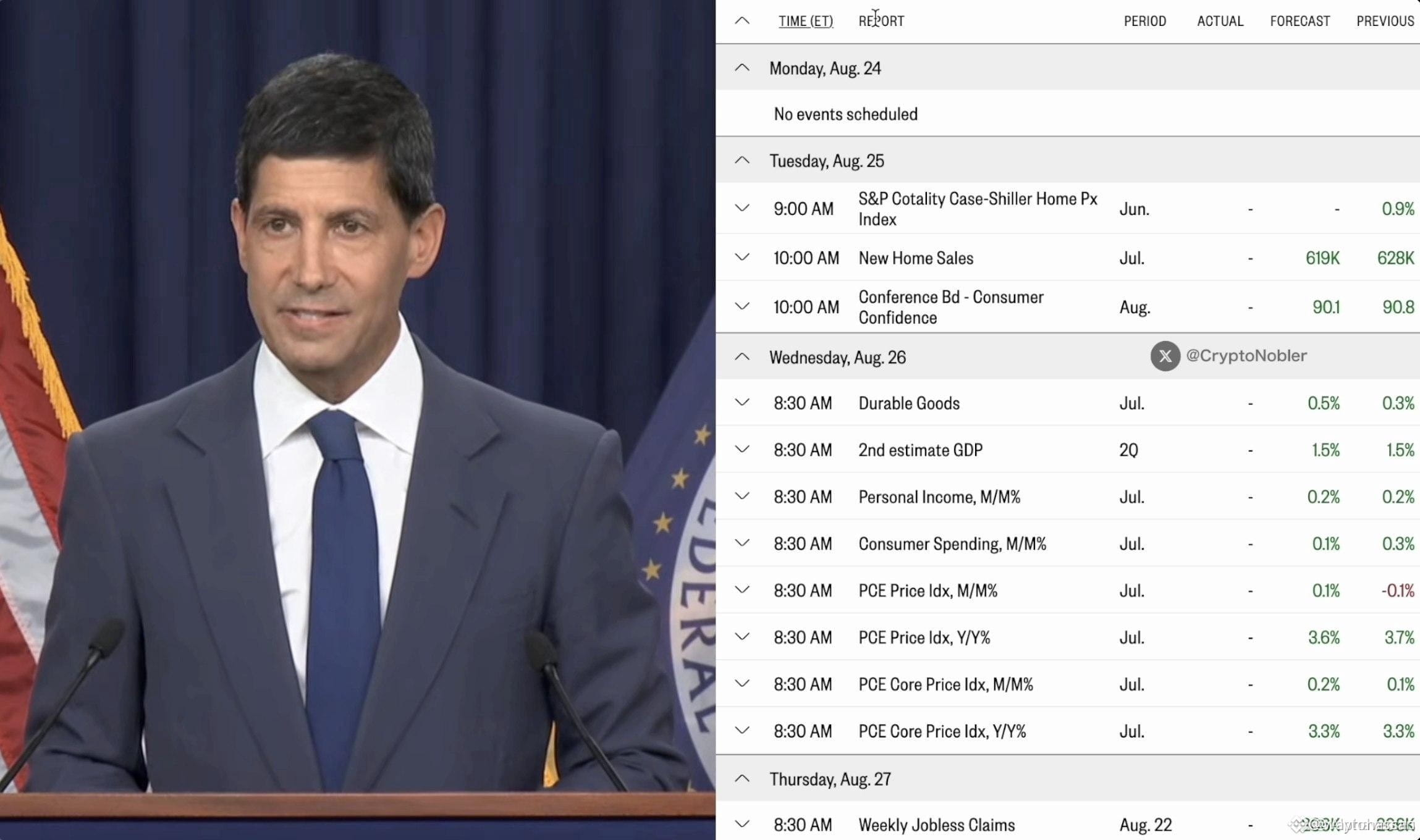Collapse all rows using header chevron

(x=742, y=21)
